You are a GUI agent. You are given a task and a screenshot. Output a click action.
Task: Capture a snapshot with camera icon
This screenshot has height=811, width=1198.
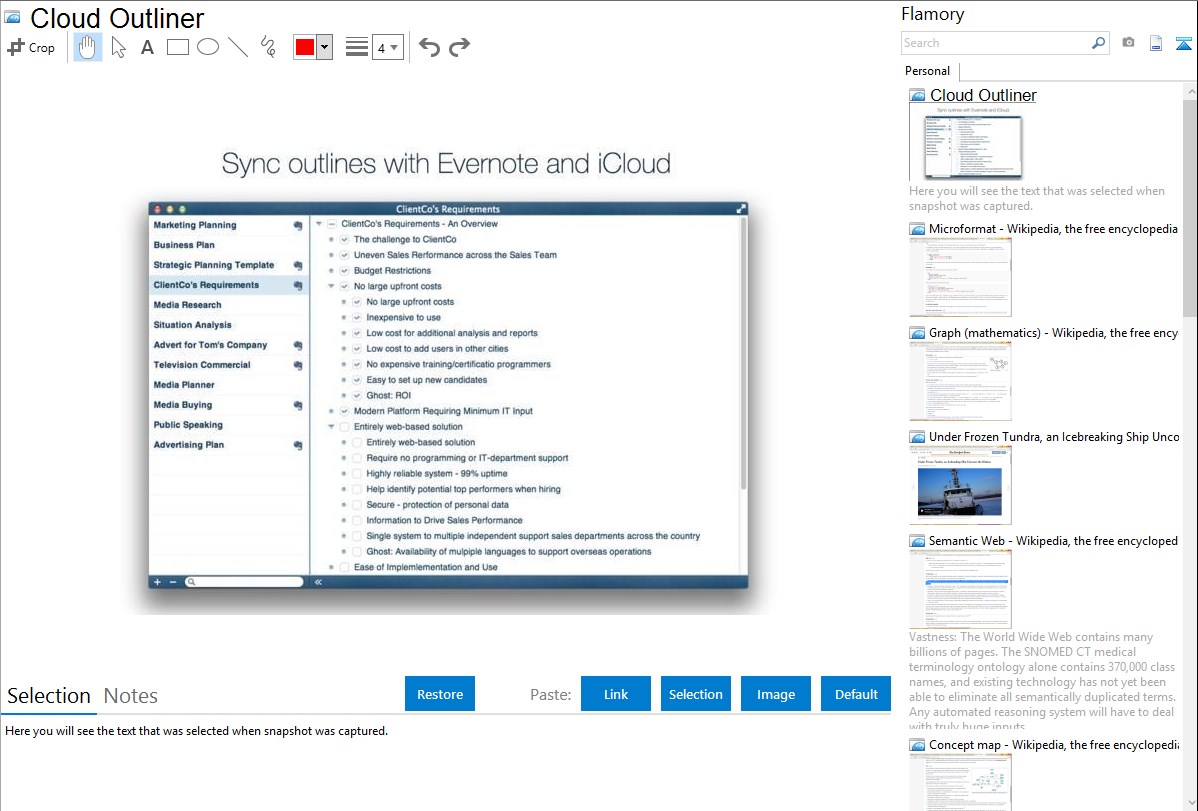pyautogui.click(x=1128, y=43)
